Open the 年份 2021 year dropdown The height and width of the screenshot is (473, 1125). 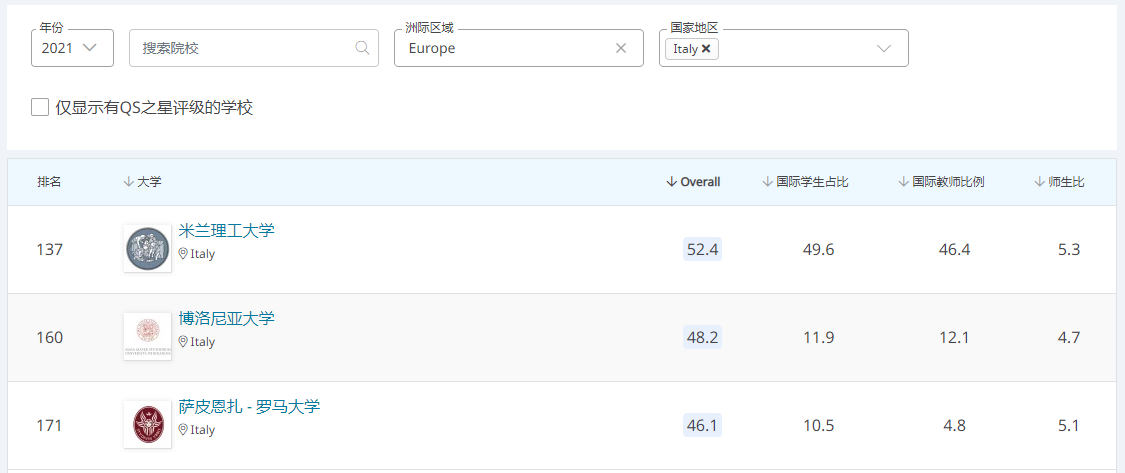click(72, 48)
